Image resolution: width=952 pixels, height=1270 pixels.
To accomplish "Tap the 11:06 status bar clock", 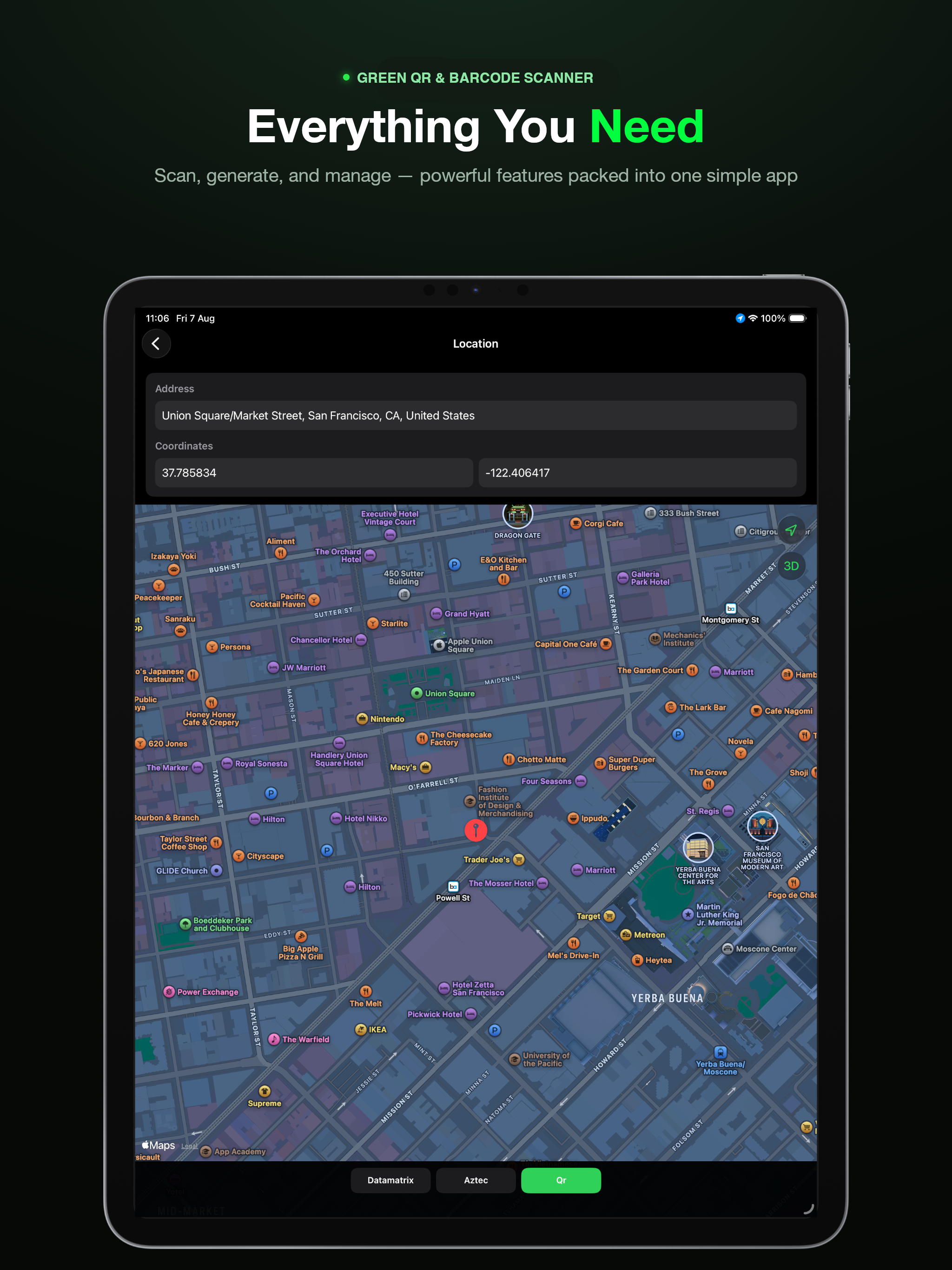I will [157, 318].
